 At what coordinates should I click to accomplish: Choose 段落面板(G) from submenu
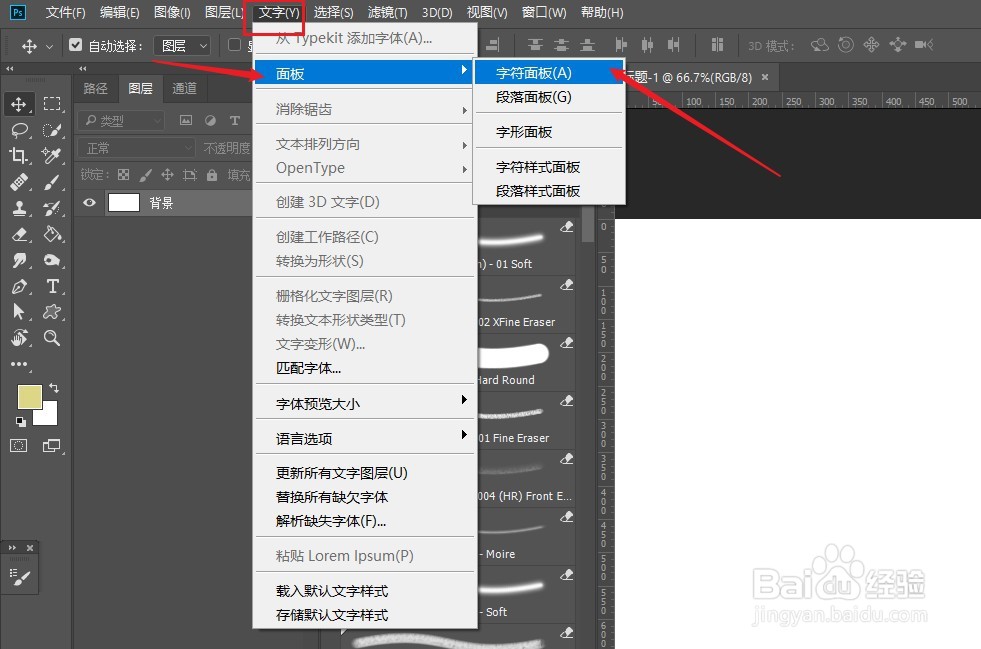click(549, 97)
